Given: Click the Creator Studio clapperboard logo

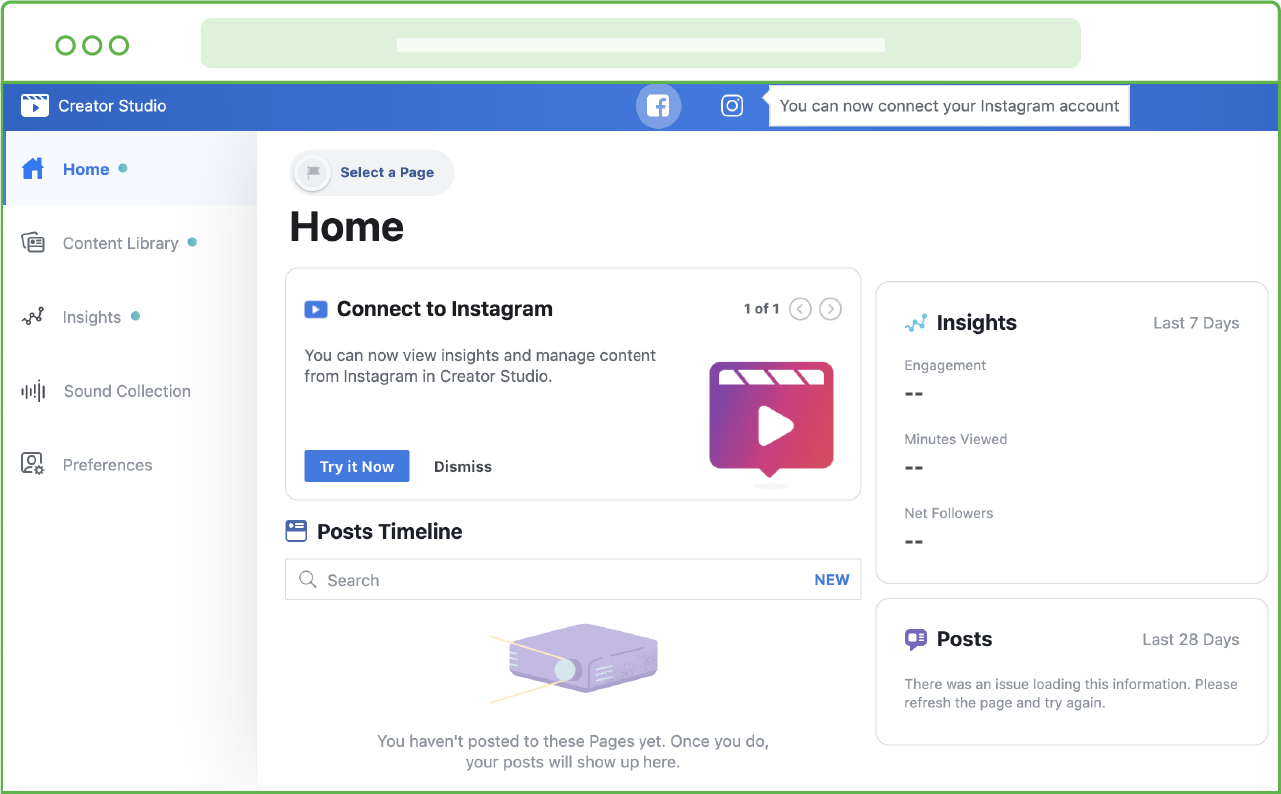Looking at the screenshot, I should pyautogui.click(x=35, y=106).
